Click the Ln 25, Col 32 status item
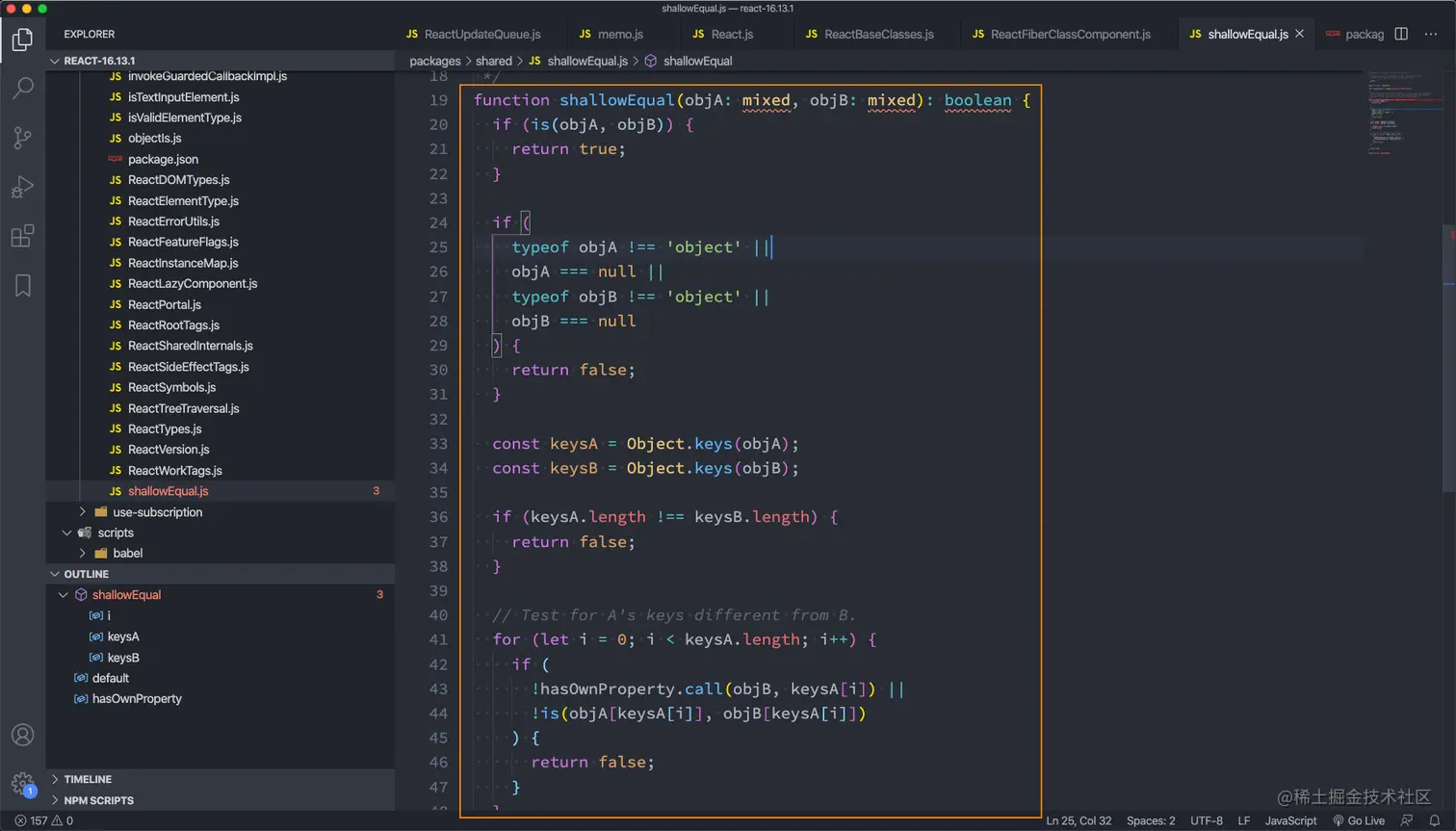Image resolution: width=1456 pixels, height=831 pixels. click(x=1079, y=821)
